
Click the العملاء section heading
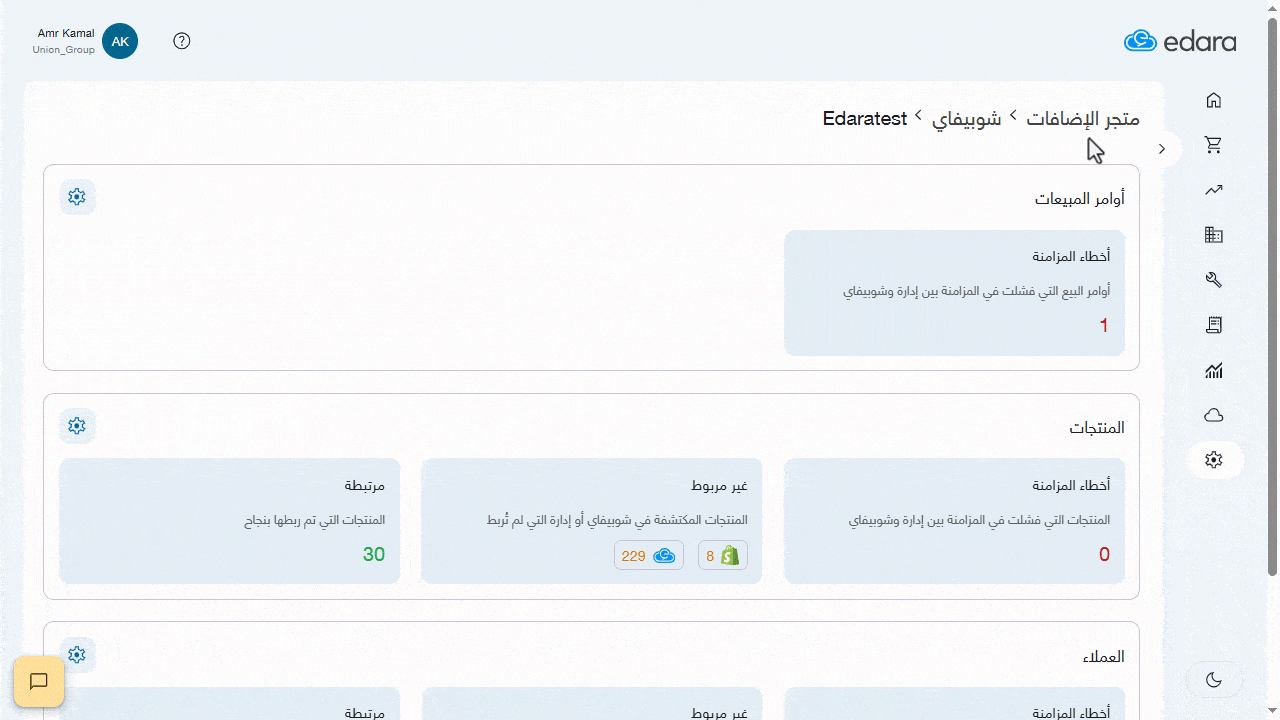click(x=1104, y=656)
